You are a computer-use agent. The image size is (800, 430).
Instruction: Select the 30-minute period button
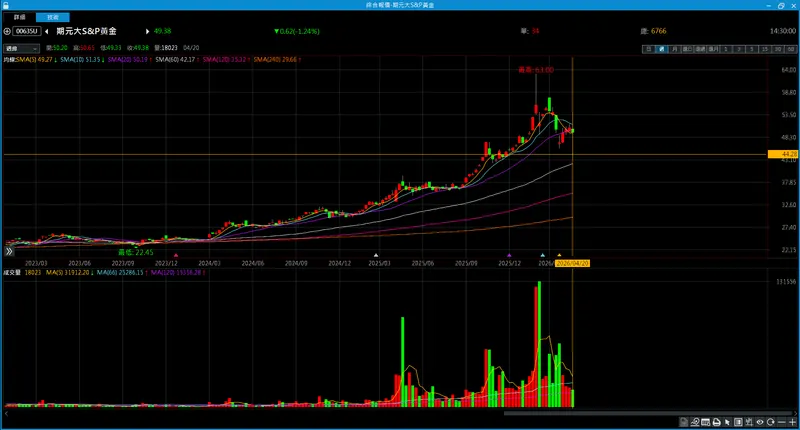[x=778, y=49]
